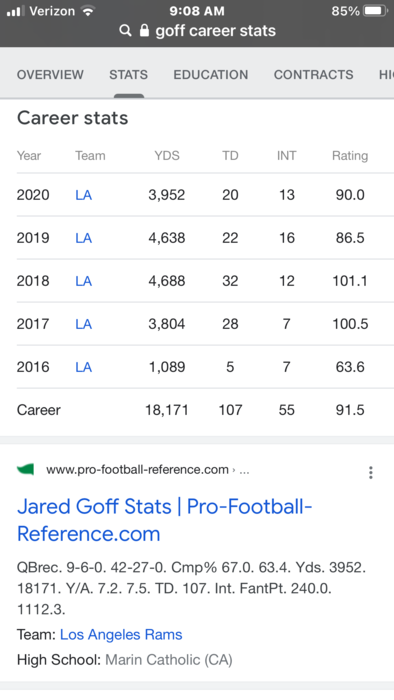Open the three-dot menu for pro-football-reference result

(x=370, y=472)
